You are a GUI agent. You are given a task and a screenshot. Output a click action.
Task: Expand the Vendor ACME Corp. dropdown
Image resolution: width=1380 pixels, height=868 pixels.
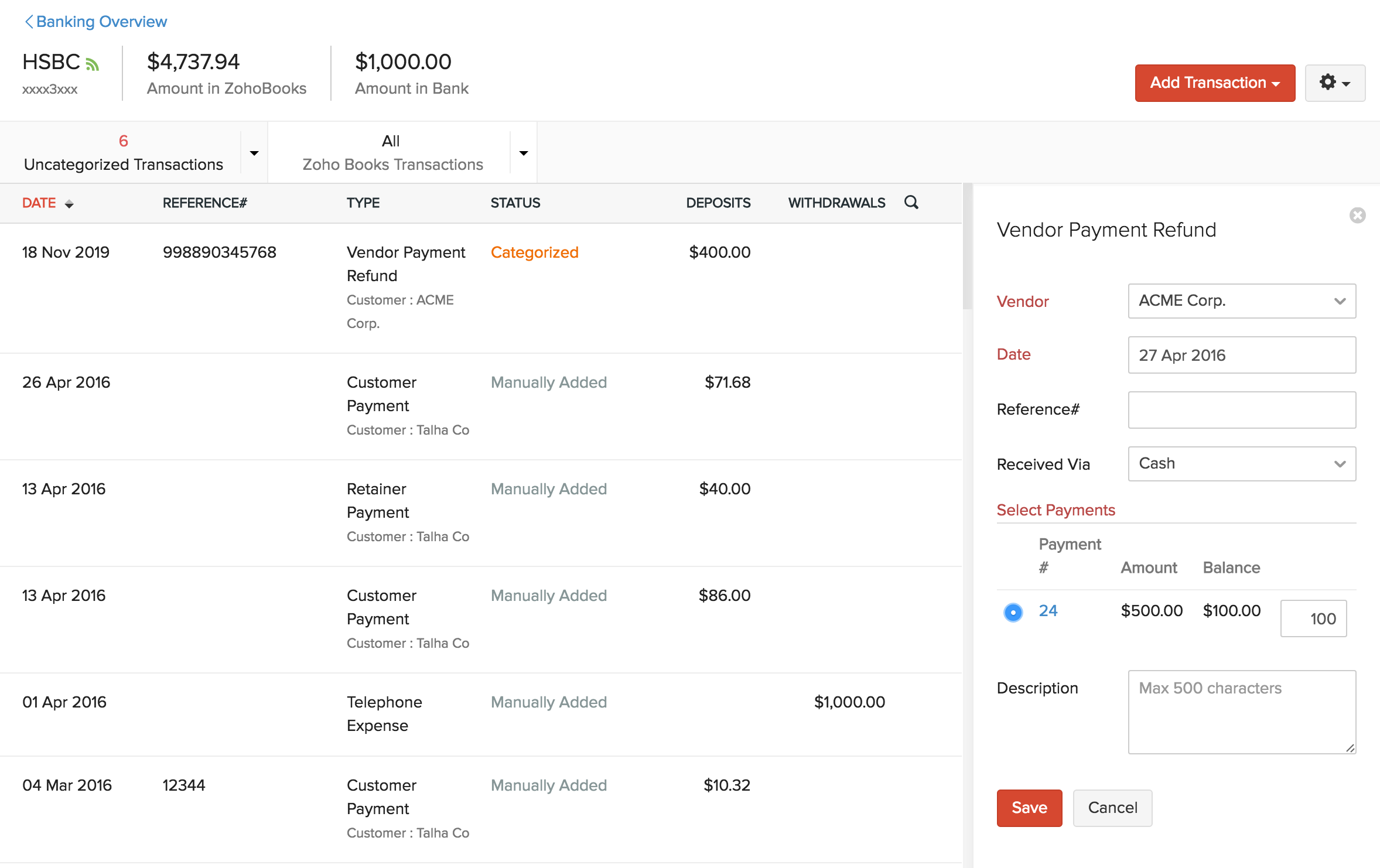[x=1241, y=301]
